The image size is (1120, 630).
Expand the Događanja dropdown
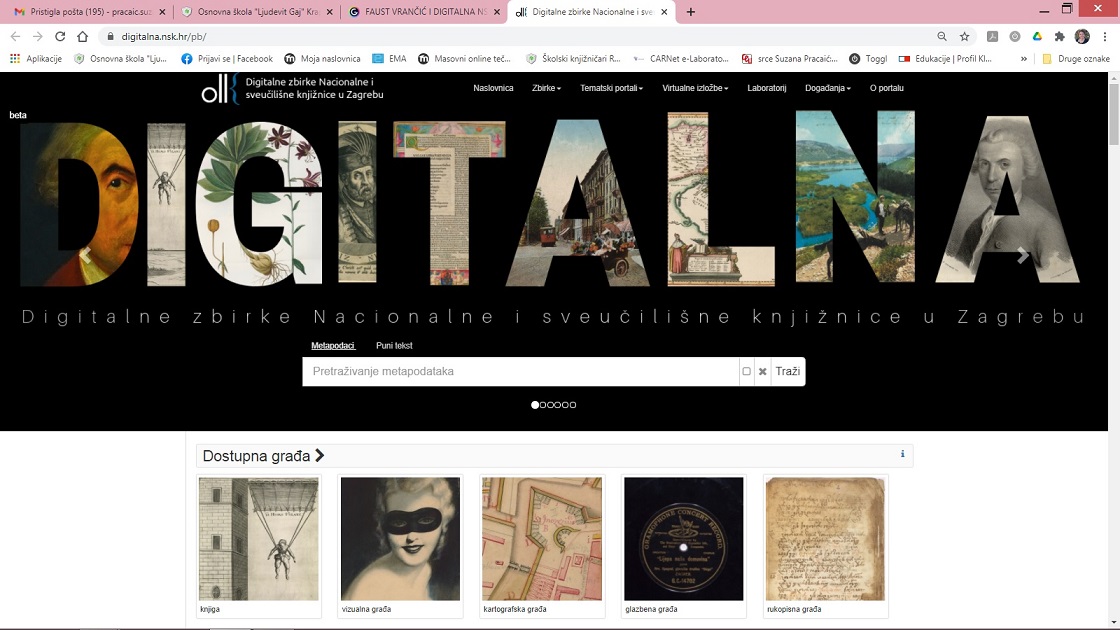pyautogui.click(x=828, y=88)
